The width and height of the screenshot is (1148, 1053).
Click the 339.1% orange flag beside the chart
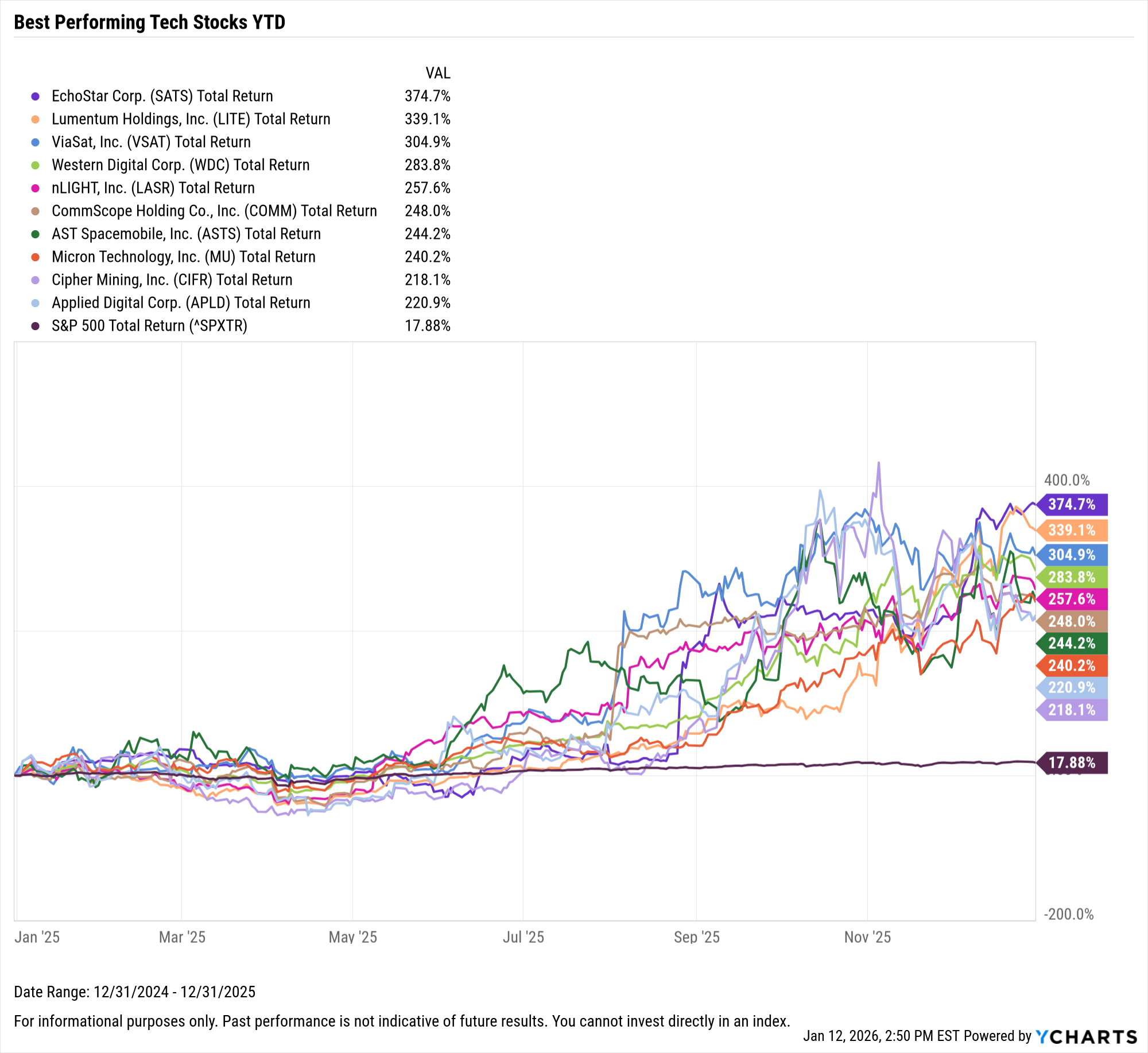pyautogui.click(x=1072, y=530)
